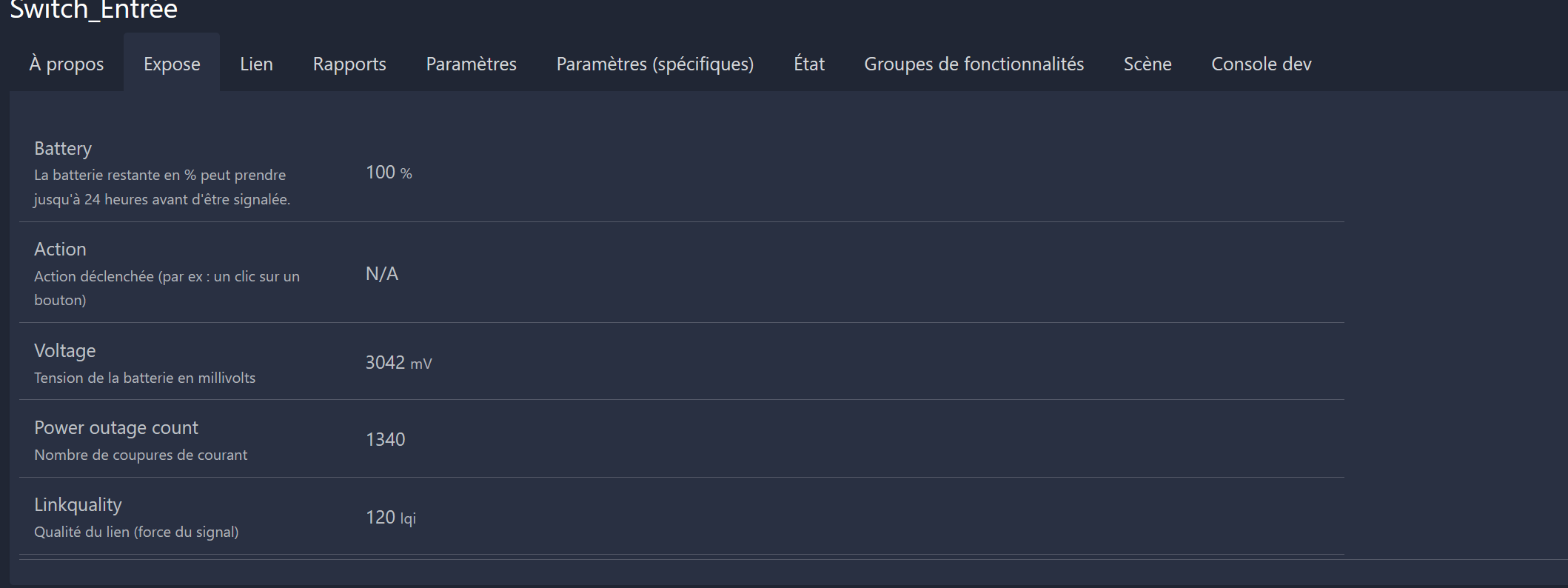This screenshot has width=1568, height=588.
Task: Switch to the Lien tab
Action: (x=256, y=64)
